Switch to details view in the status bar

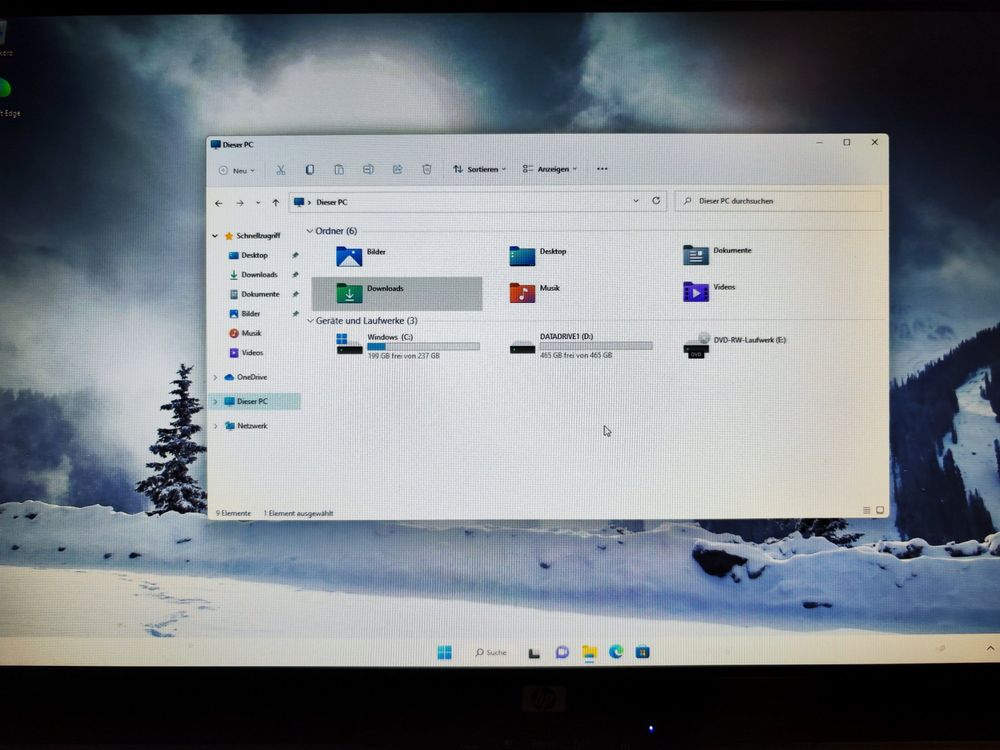point(866,510)
